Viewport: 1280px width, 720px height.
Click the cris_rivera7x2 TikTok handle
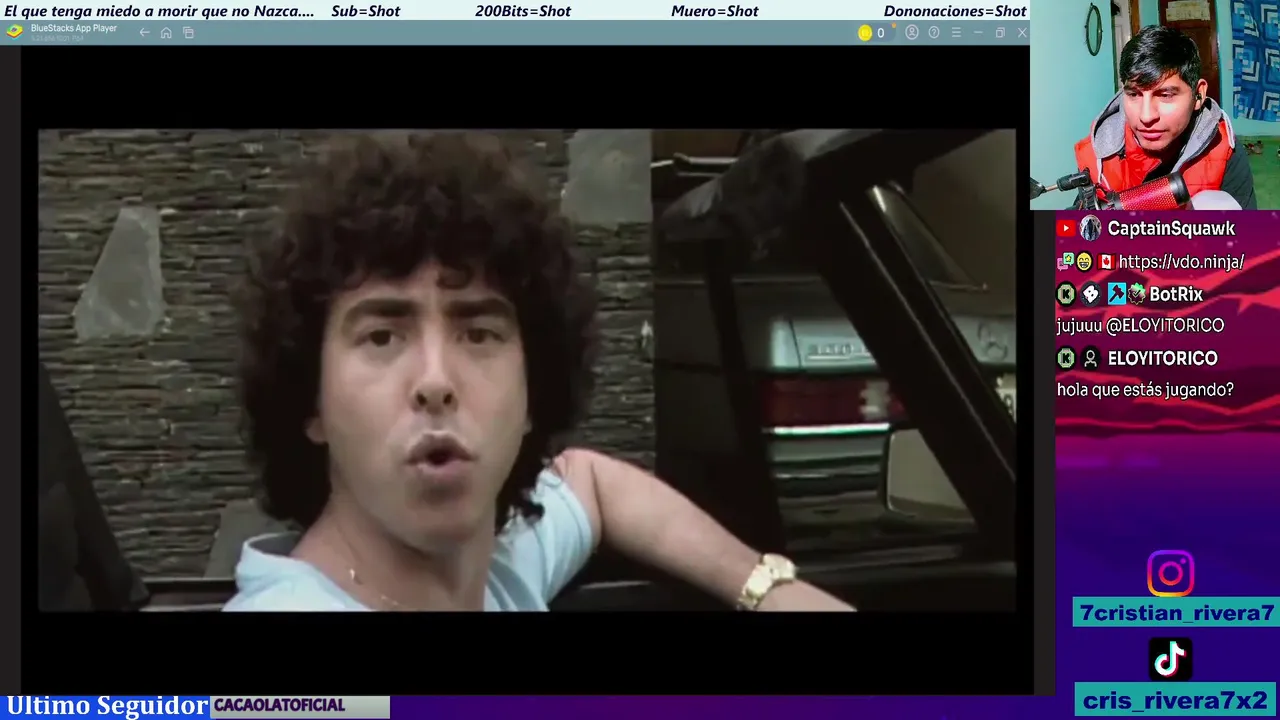pos(1176,700)
